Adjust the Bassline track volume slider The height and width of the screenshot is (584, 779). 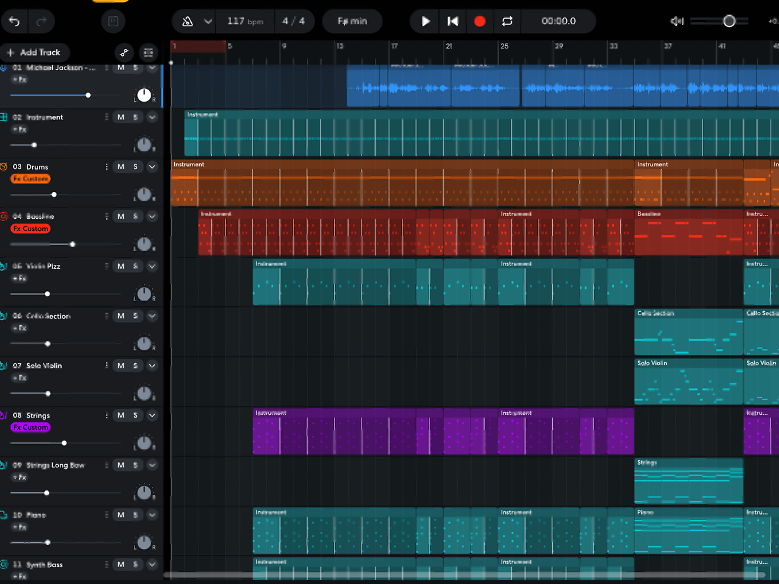pos(73,244)
